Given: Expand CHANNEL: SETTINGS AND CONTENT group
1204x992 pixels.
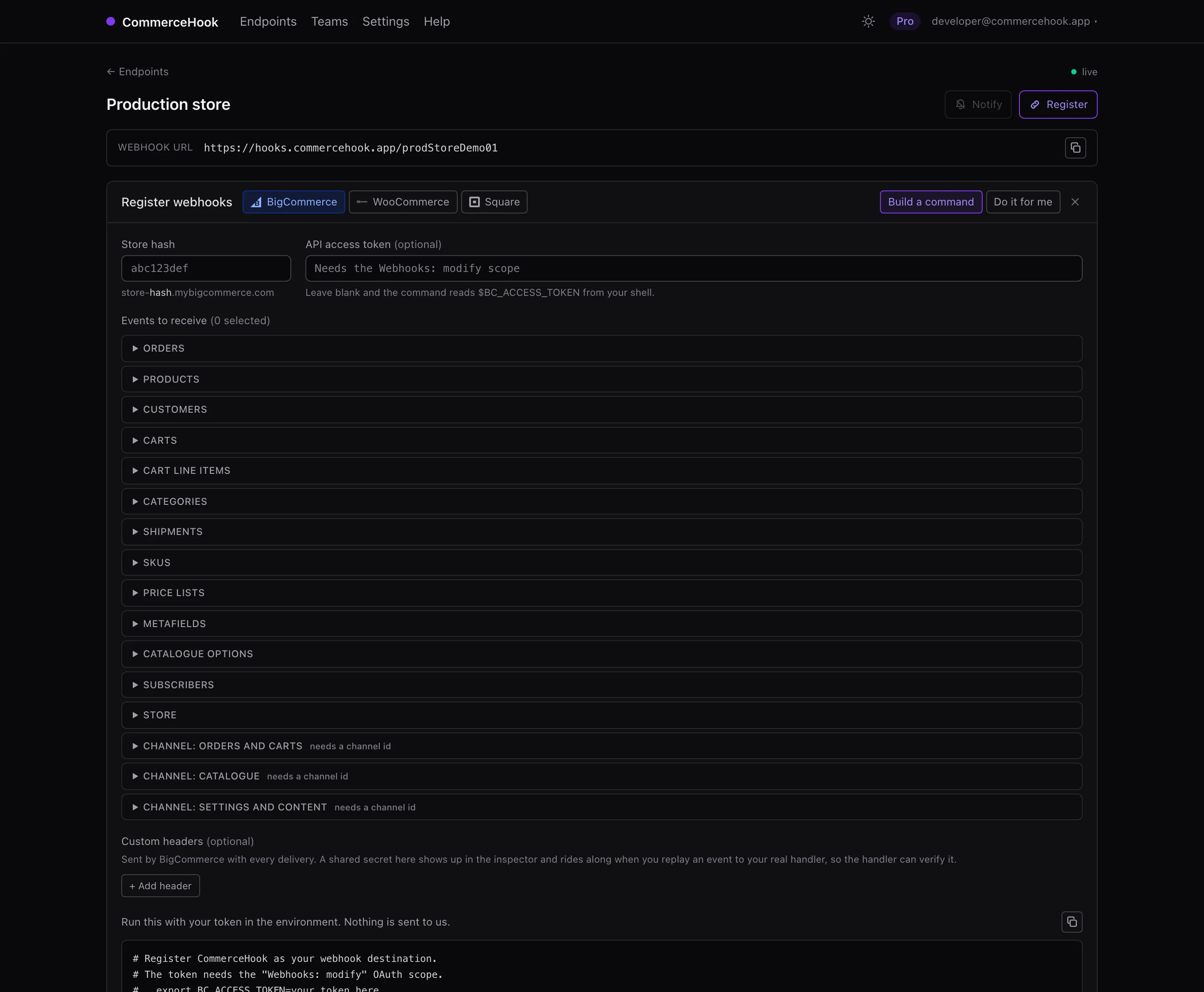Looking at the screenshot, I should pos(602,807).
